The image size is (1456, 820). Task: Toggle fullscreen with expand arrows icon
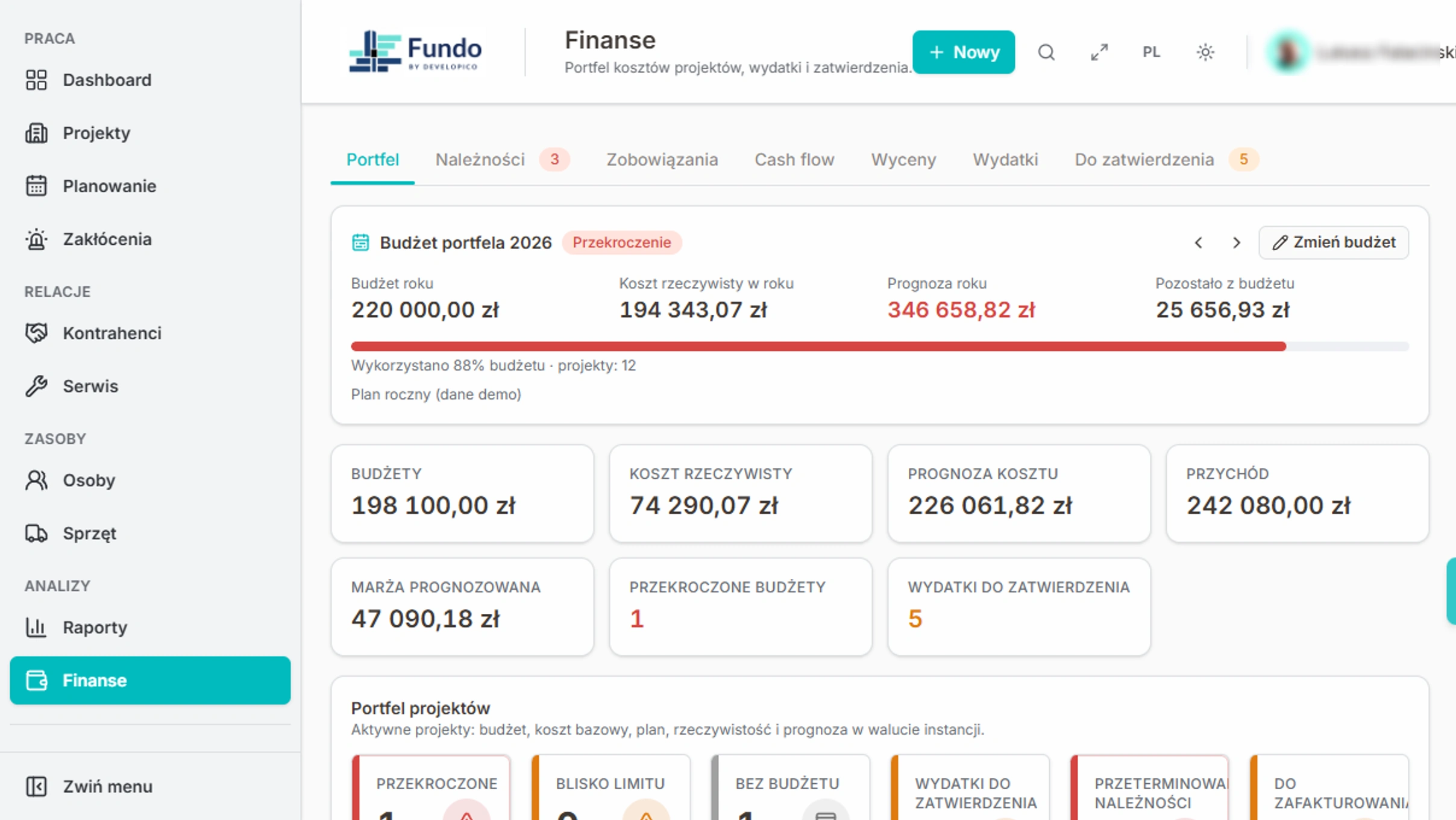[x=1099, y=52]
